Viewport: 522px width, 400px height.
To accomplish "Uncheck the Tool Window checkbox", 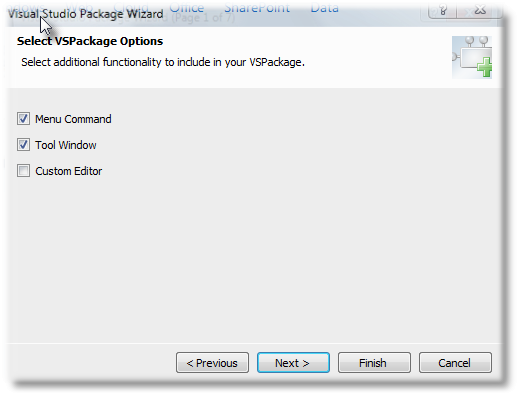I will [23, 145].
